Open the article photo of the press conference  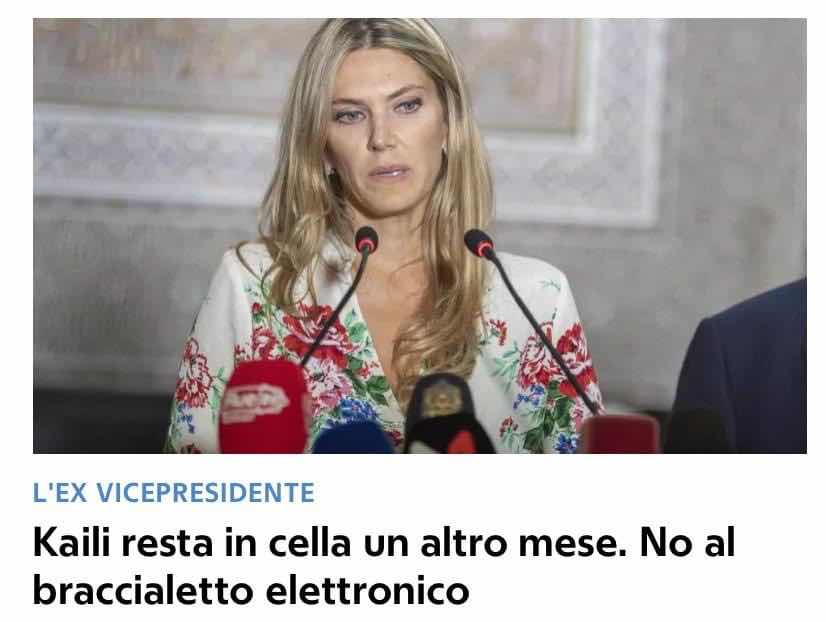click(420, 236)
